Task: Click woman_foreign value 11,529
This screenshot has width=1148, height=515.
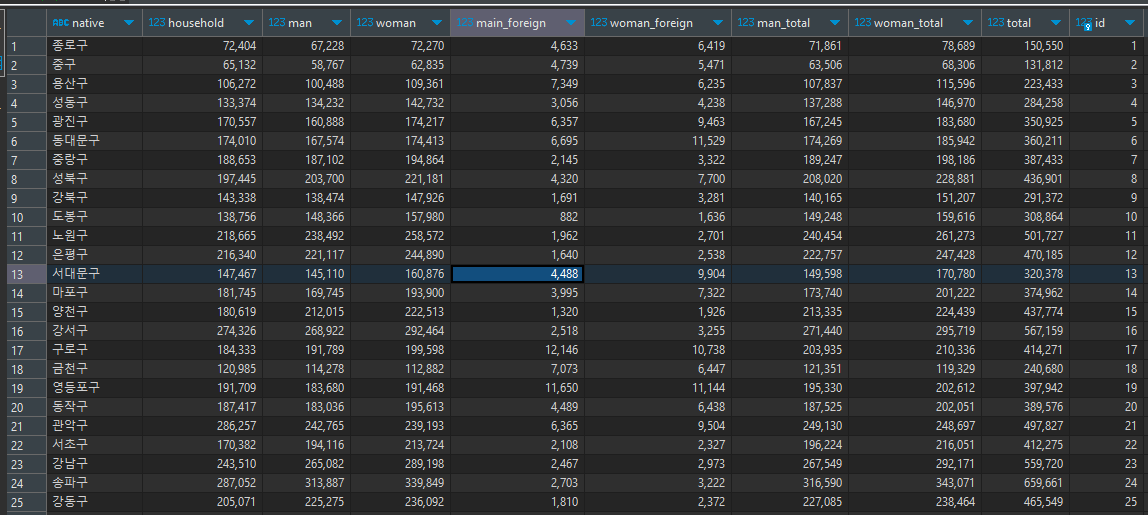Action: pos(657,141)
